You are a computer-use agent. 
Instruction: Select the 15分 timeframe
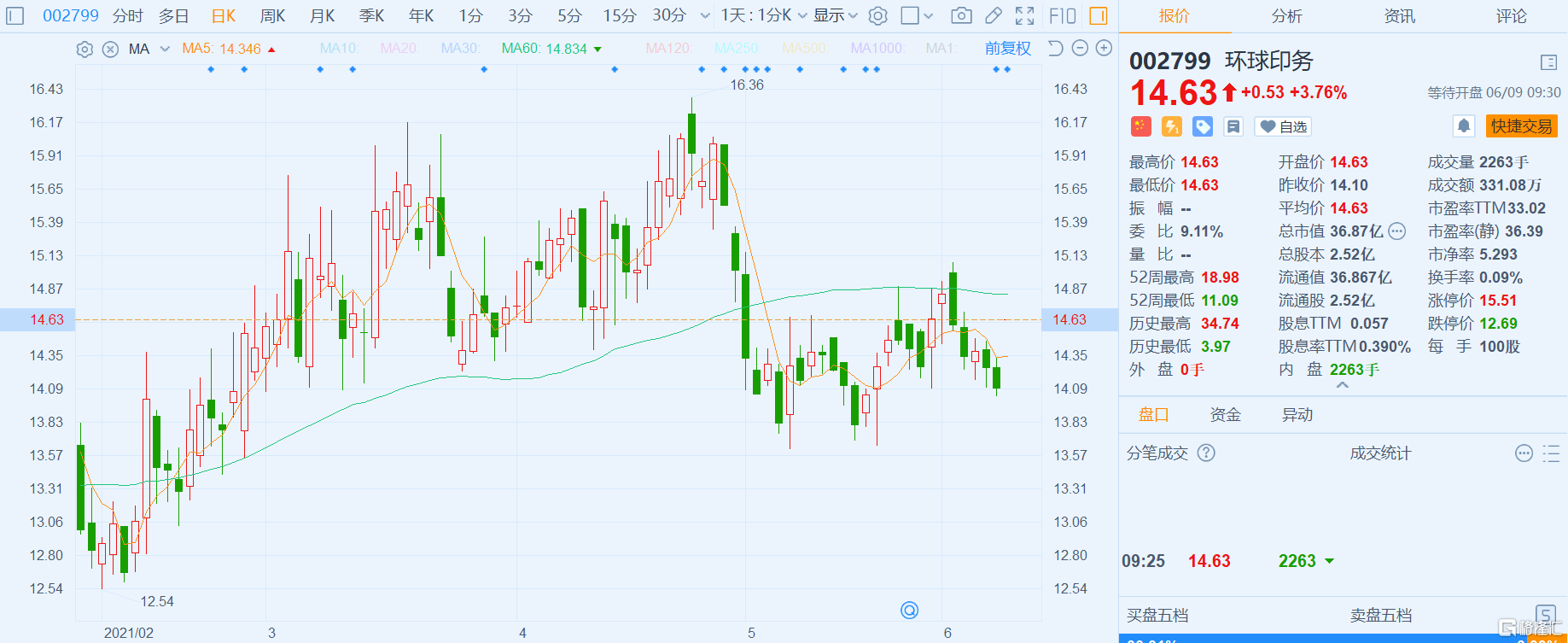pyautogui.click(x=620, y=15)
